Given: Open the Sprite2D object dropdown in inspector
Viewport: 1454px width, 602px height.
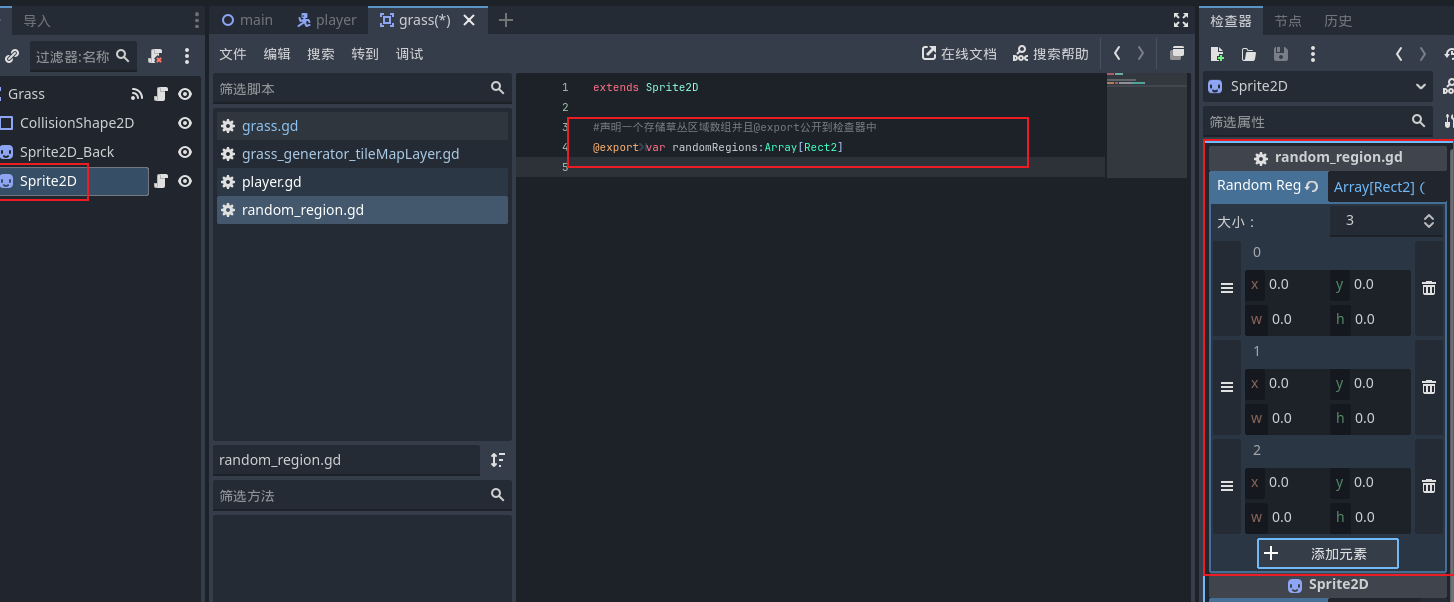Looking at the screenshot, I should [1319, 86].
